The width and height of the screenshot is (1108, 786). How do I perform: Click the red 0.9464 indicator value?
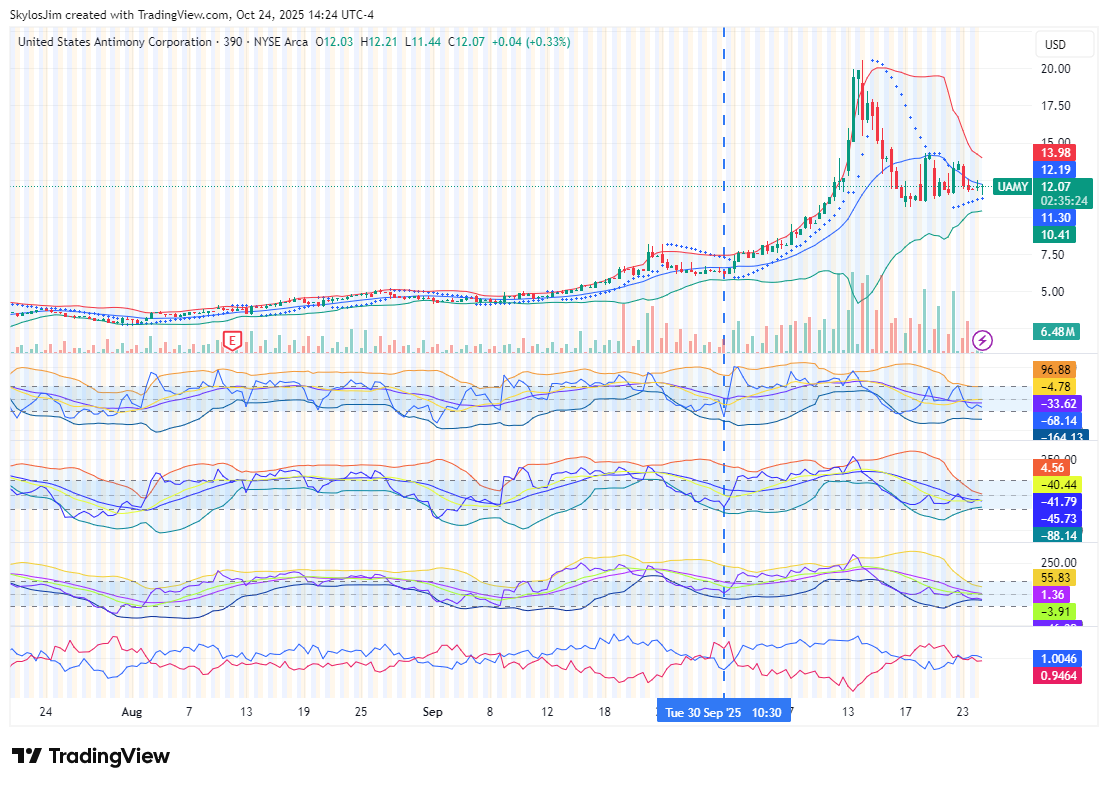[1060, 676]
